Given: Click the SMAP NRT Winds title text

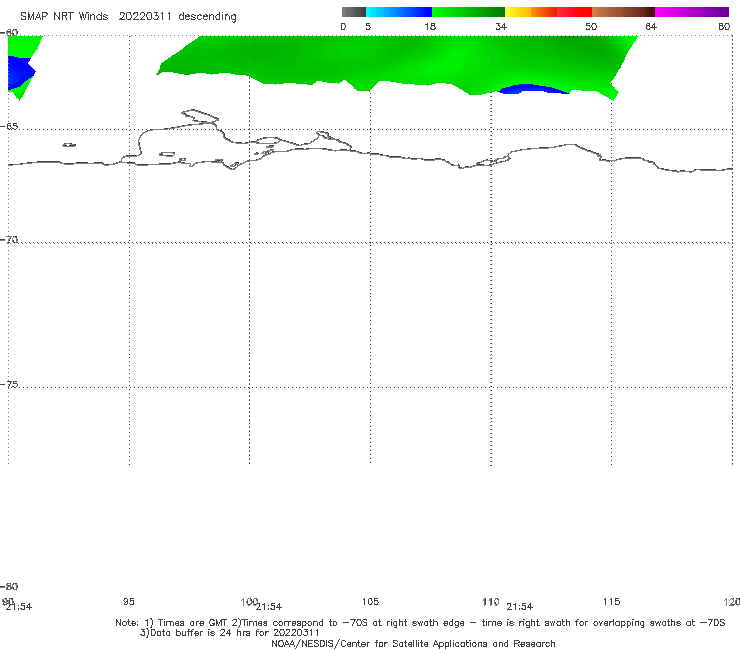Looking at the screenshot, I should coord(64,16).
